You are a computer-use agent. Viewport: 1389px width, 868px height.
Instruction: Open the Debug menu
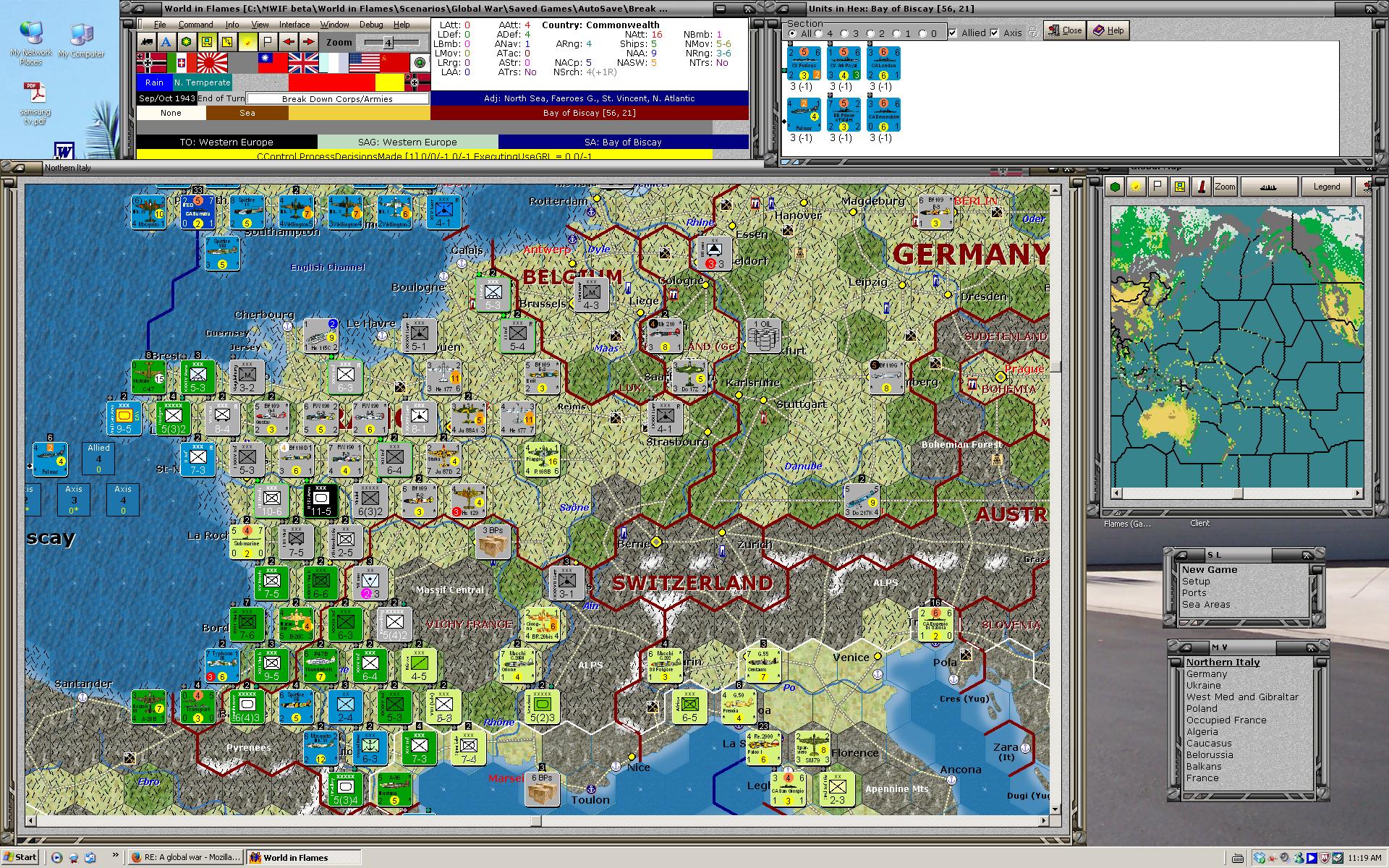(371, 25)
